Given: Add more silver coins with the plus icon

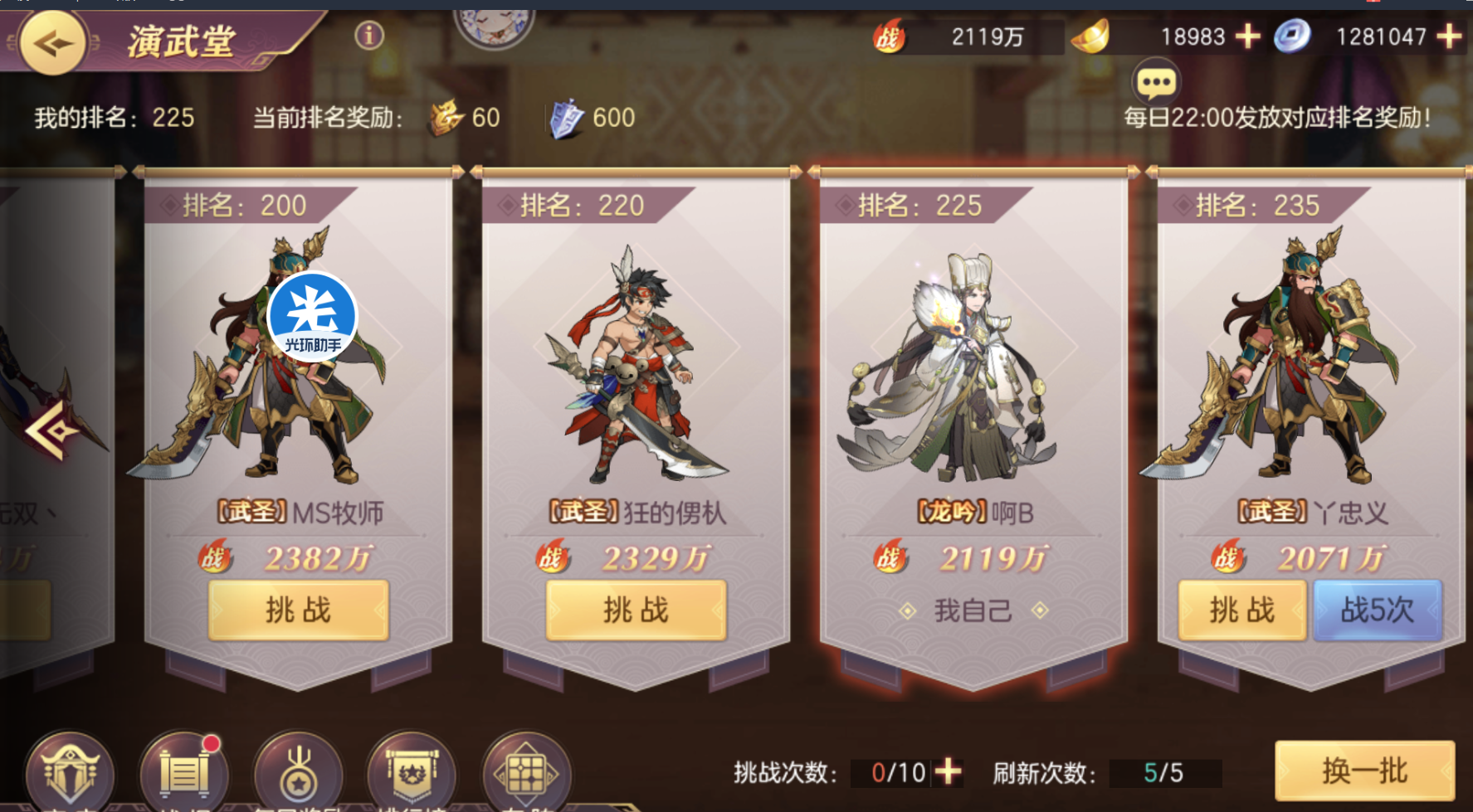Looking at the screenshot, I should tap(1449, 36).
